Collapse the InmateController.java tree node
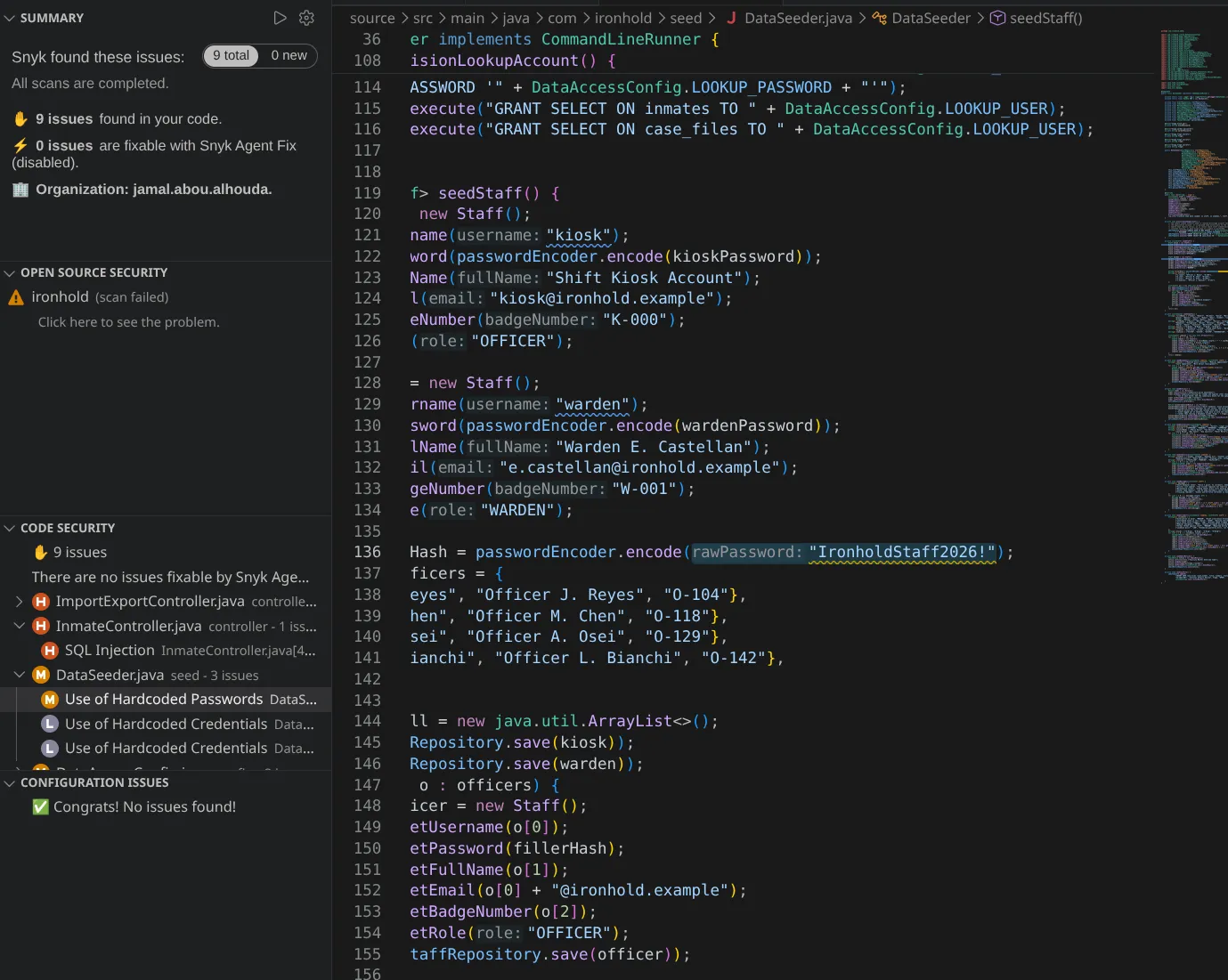1228x980 pixels. point(20,627)
